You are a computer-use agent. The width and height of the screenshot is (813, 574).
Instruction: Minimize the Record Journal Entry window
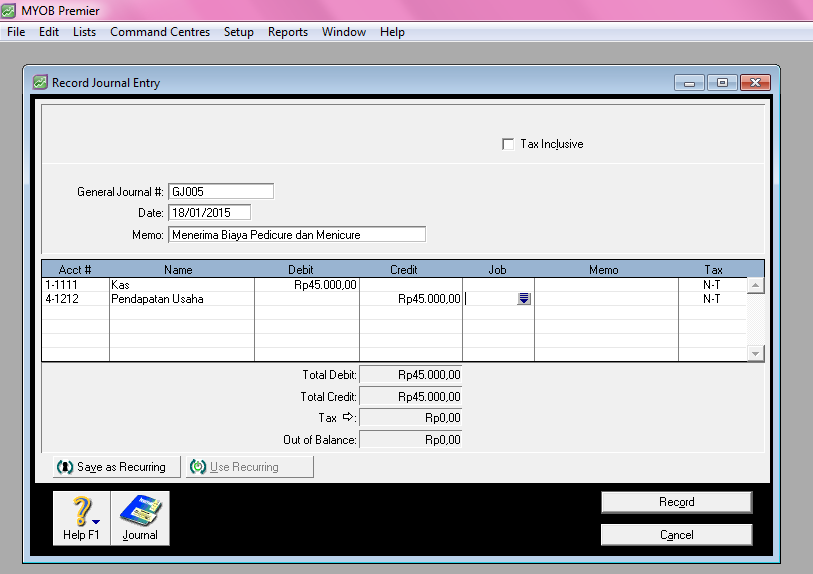click(x=689, y=82)
